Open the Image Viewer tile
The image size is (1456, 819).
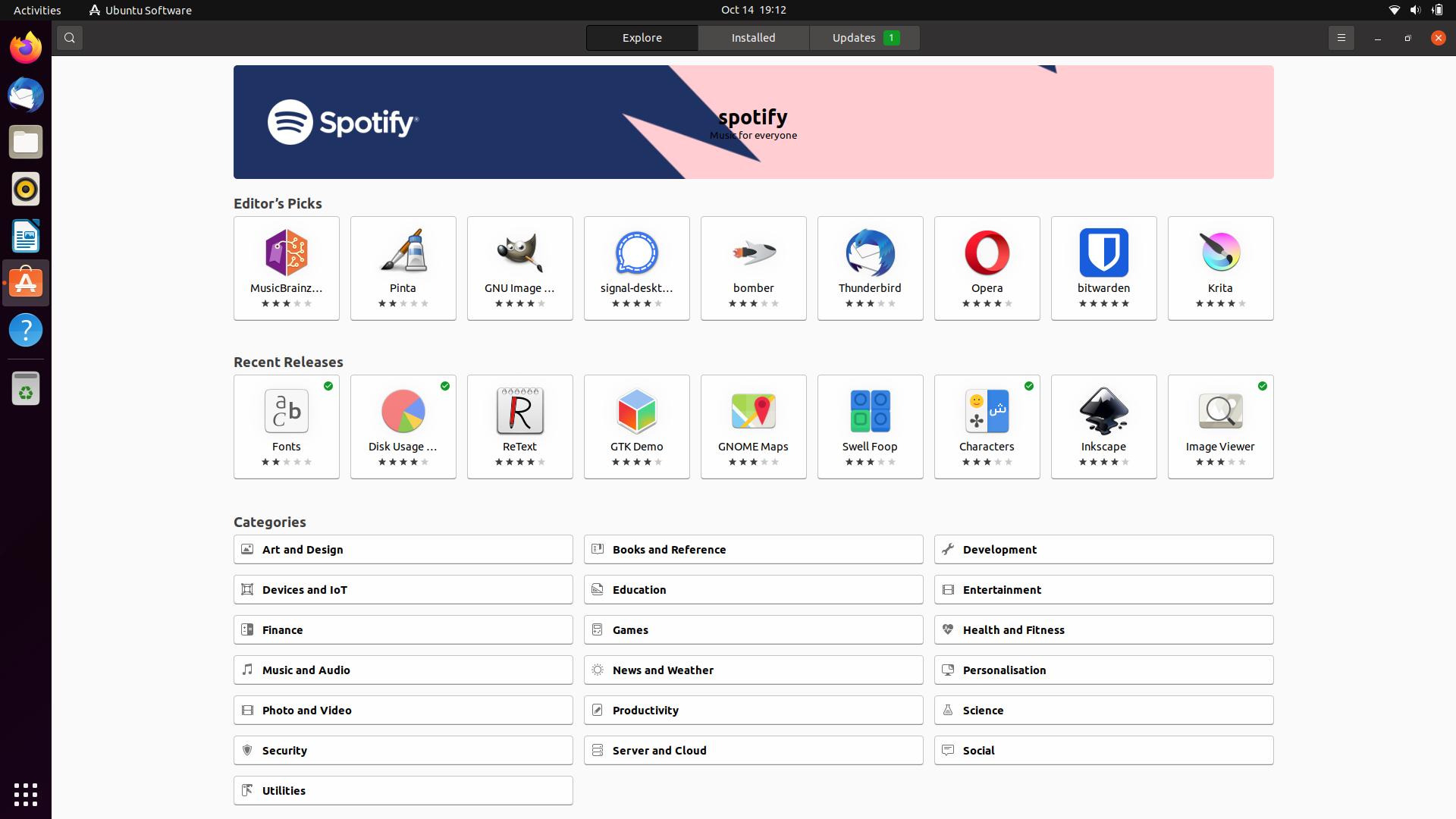click(1221, 427)
